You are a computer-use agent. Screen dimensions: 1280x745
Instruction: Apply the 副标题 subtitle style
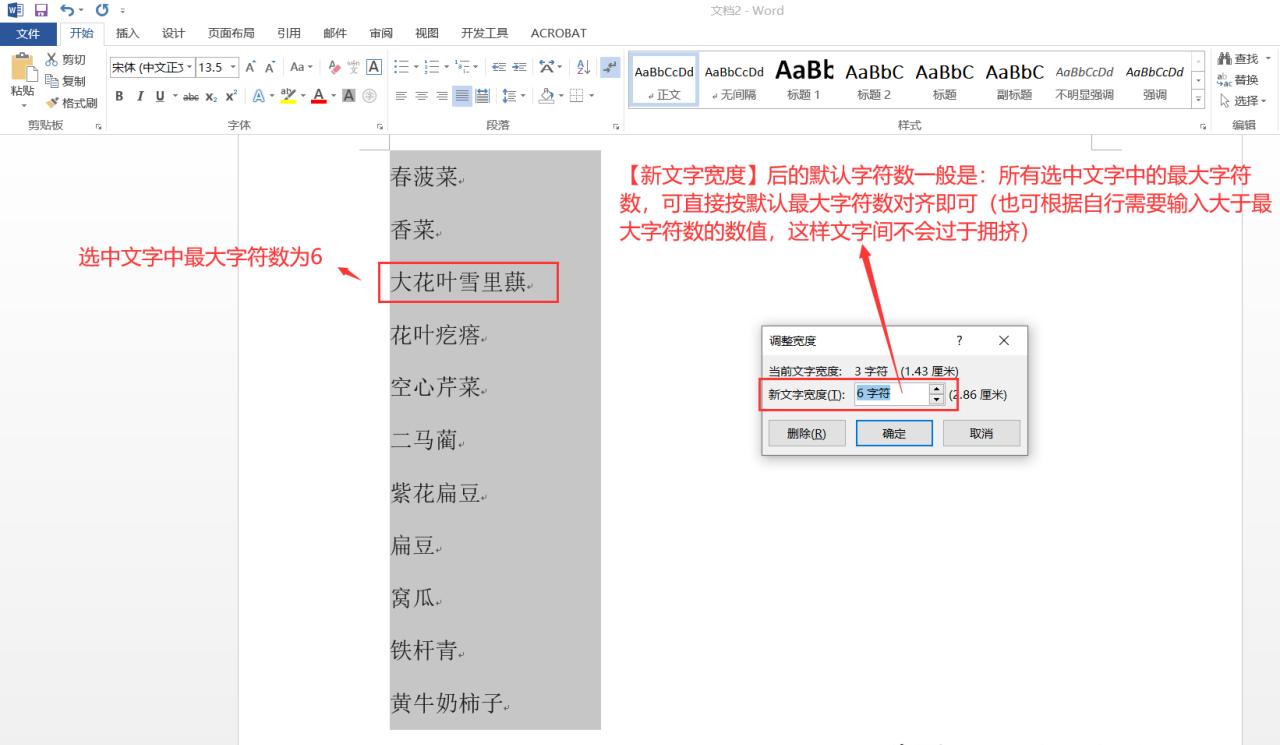pos(1014,81)
